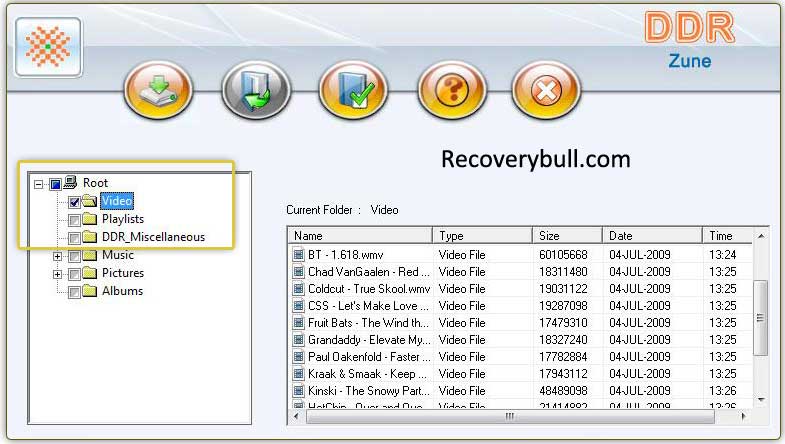This screenshot has width=785, height=444.
Task: Open help with the question mark button
Action: coord(452,90)
